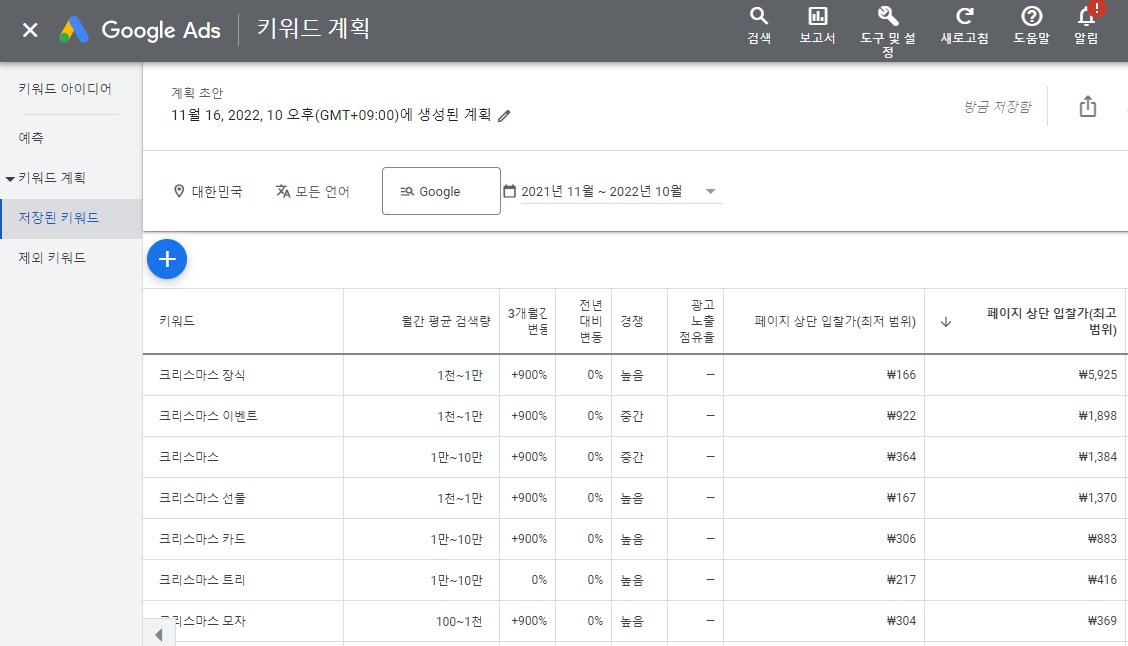This screenshot has height=646, width=1128.
Task: Open 도구 및 설정 menu
Action: tap(886, 22)
